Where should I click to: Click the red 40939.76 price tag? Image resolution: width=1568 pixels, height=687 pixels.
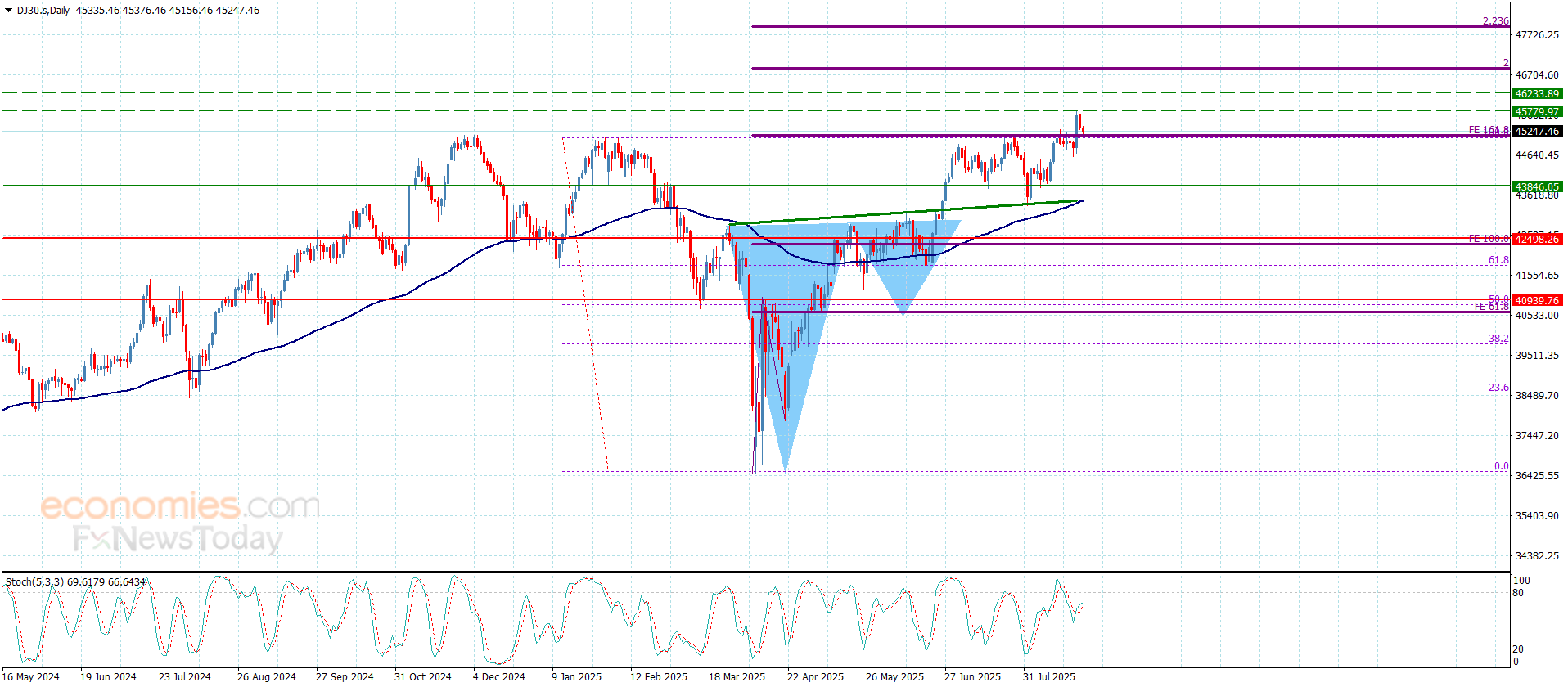point(1537,301)
